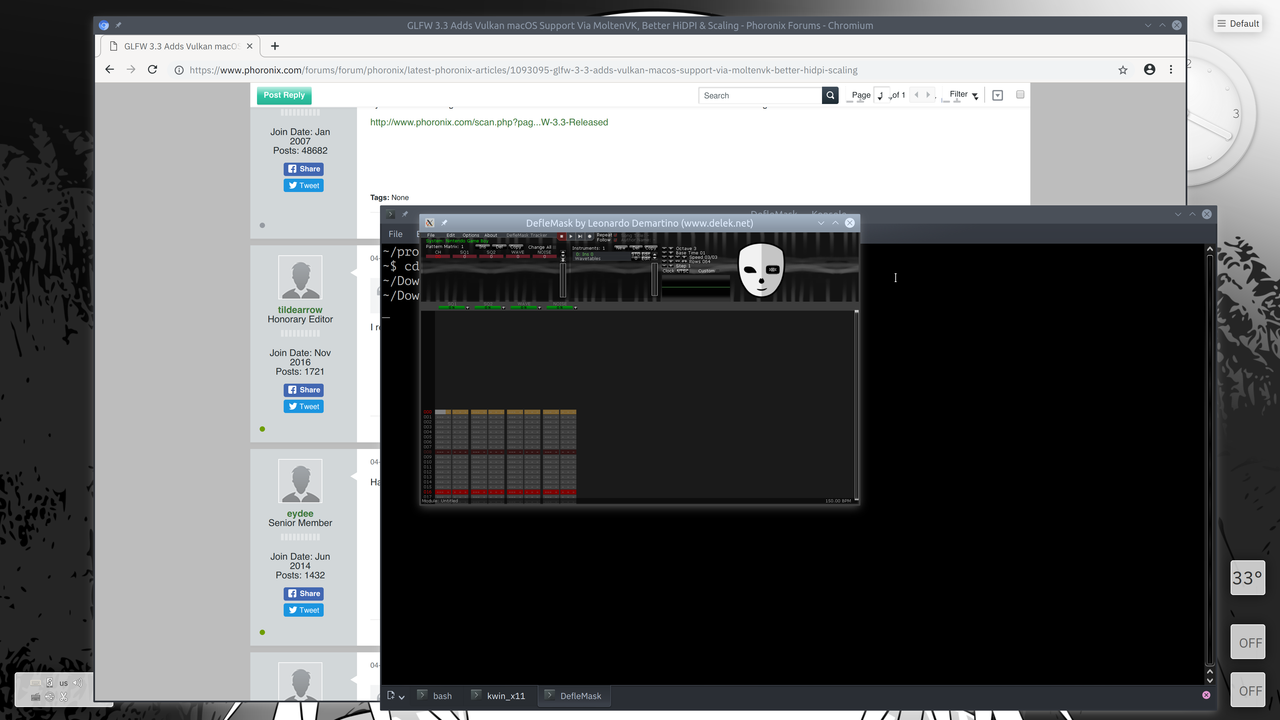Open the Default desktop menu button
This screenshot has height=720, width=1280.
[1238, 23]
